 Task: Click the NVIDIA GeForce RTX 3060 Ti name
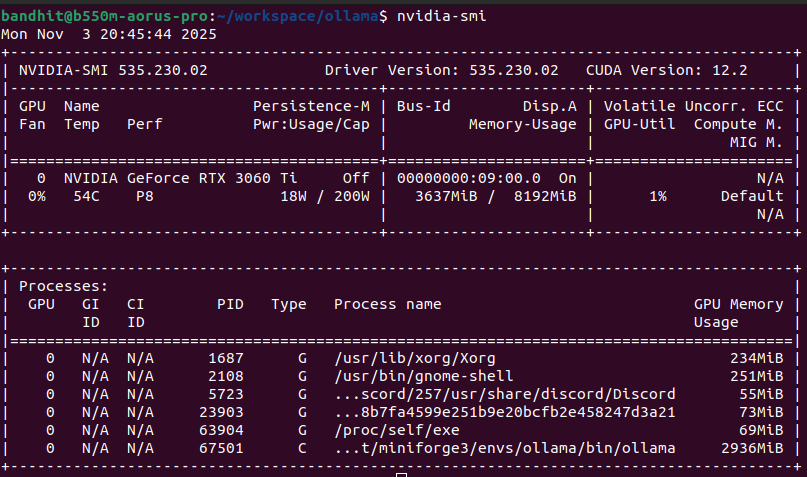172,178
